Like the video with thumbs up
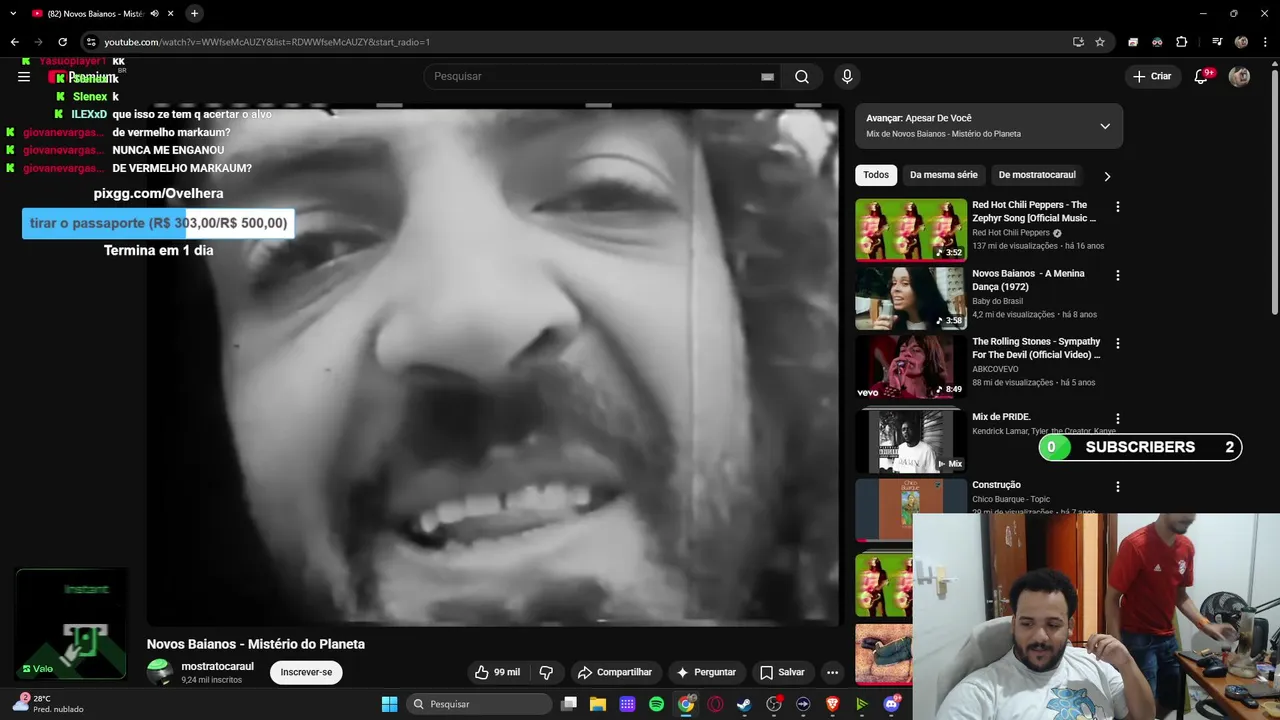The height and width of the screenshot is (720, 1280). click(x=497, y=672)
